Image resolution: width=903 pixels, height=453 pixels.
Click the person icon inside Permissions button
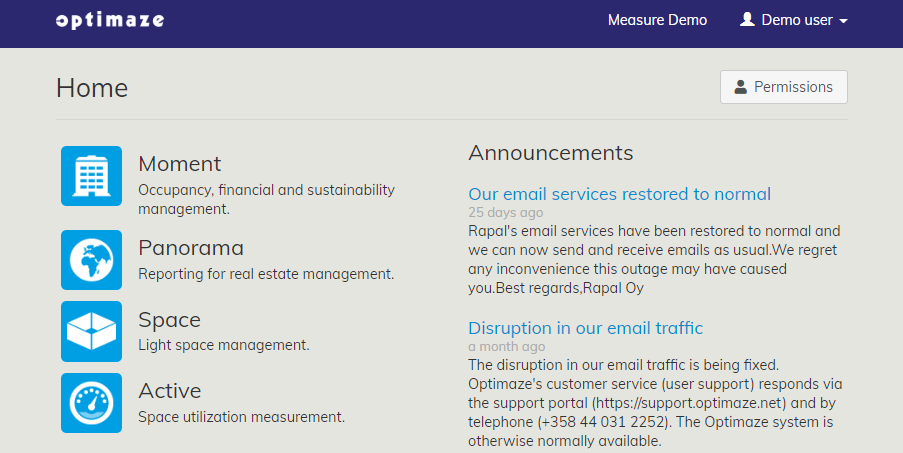coord(741,87)
